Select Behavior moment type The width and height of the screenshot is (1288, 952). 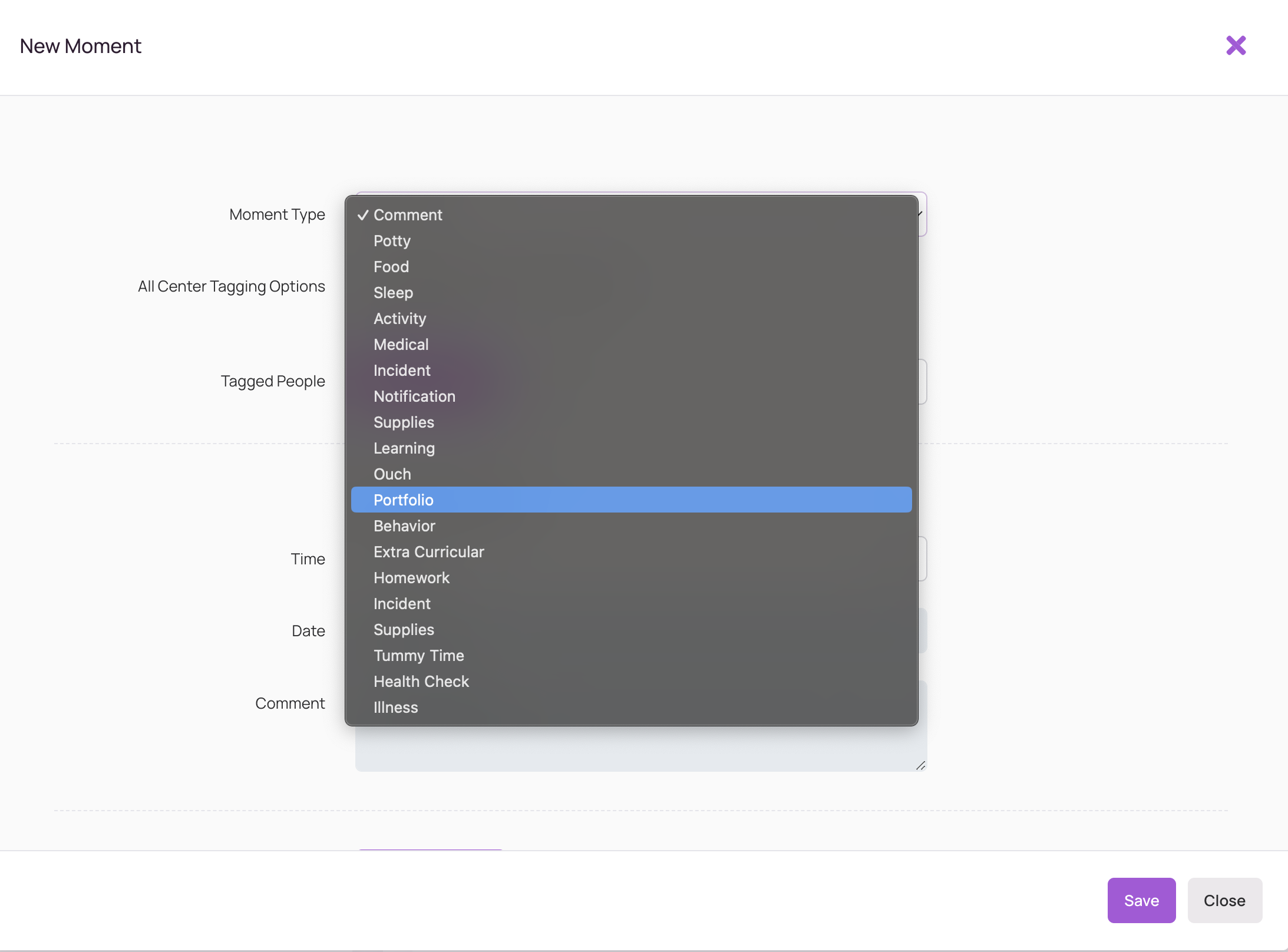coord(404,526)
